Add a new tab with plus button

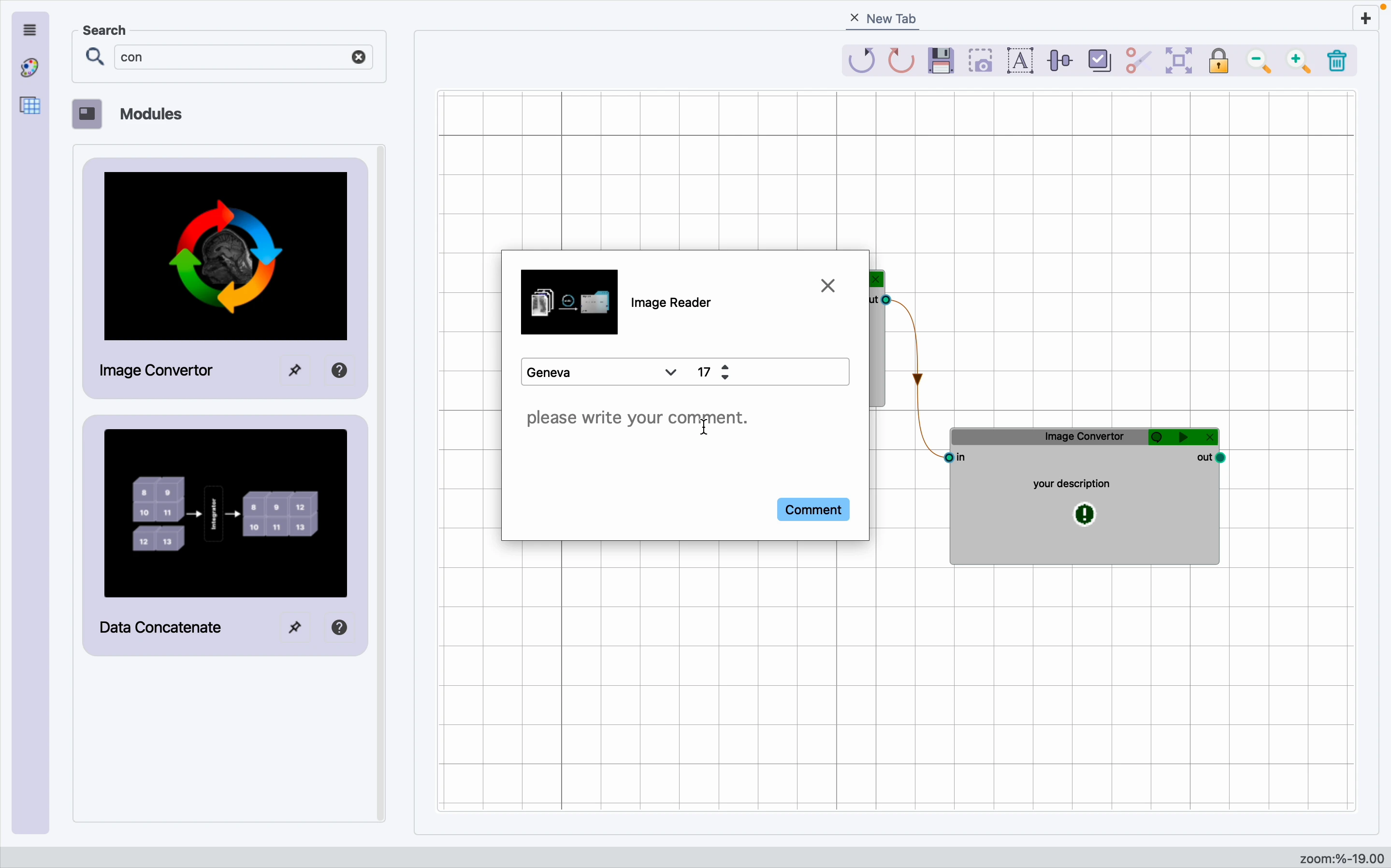click(1366, 19)
